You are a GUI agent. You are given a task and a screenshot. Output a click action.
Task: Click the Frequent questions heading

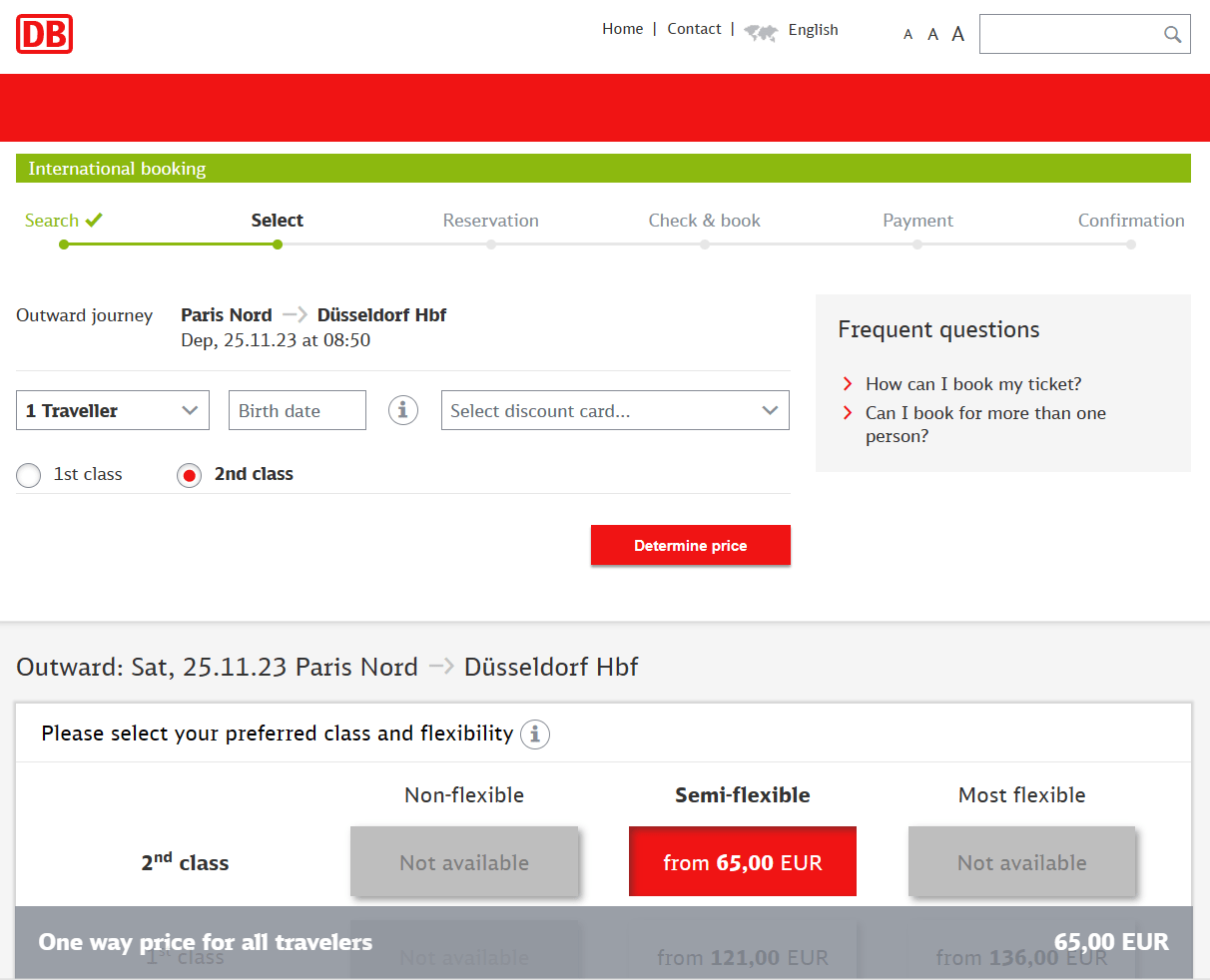(938, 329)
